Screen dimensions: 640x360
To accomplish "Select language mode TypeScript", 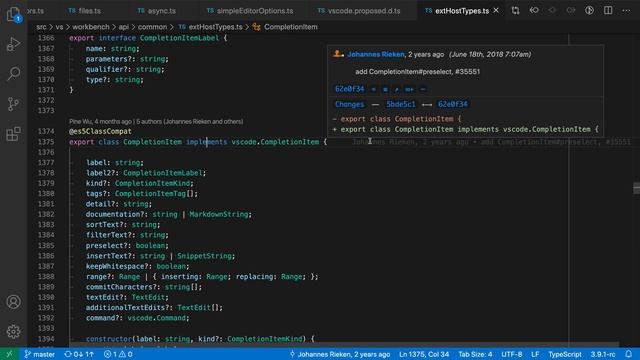I will coord(564,354).
